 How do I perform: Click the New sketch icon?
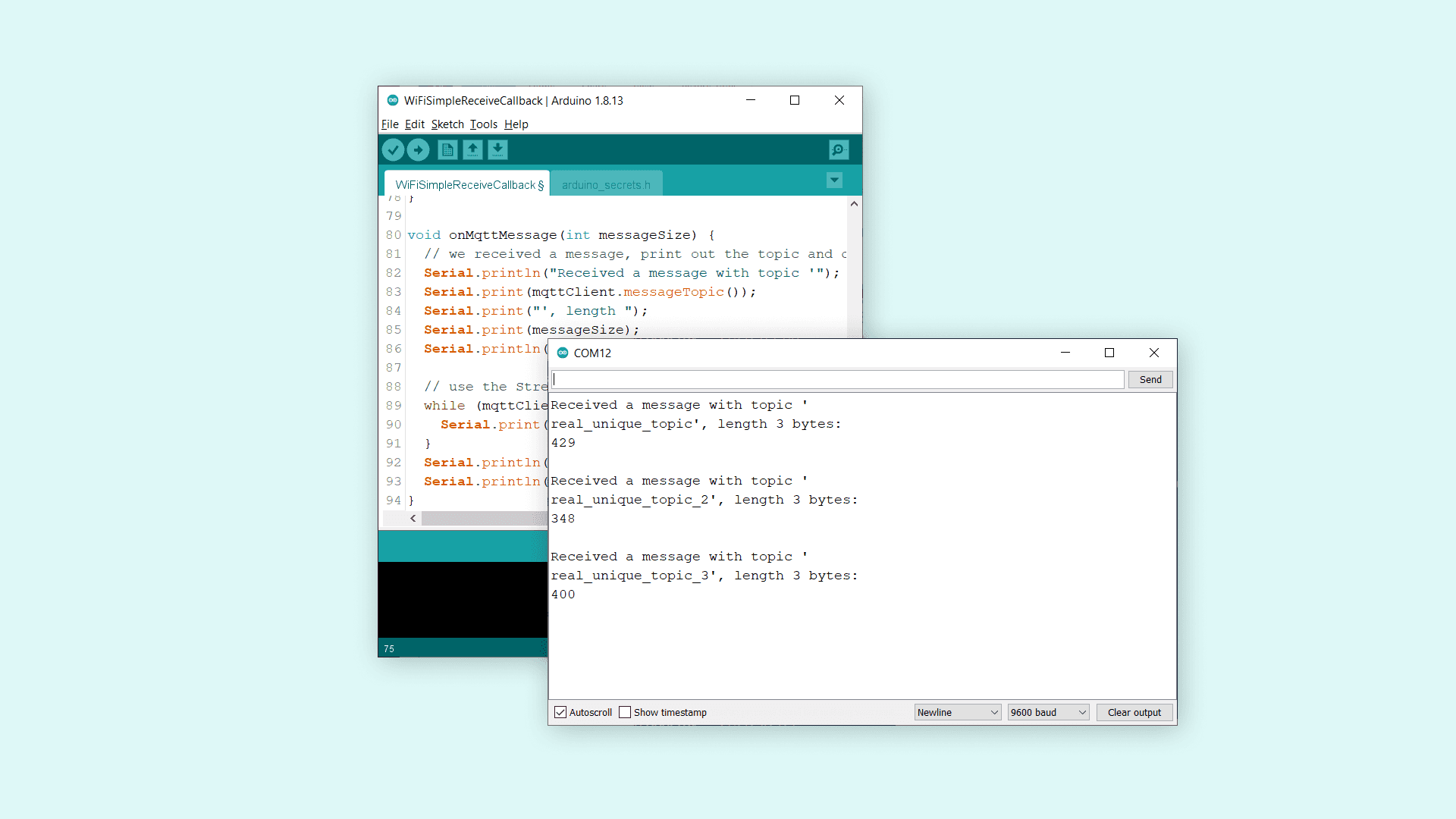(447, 150)
